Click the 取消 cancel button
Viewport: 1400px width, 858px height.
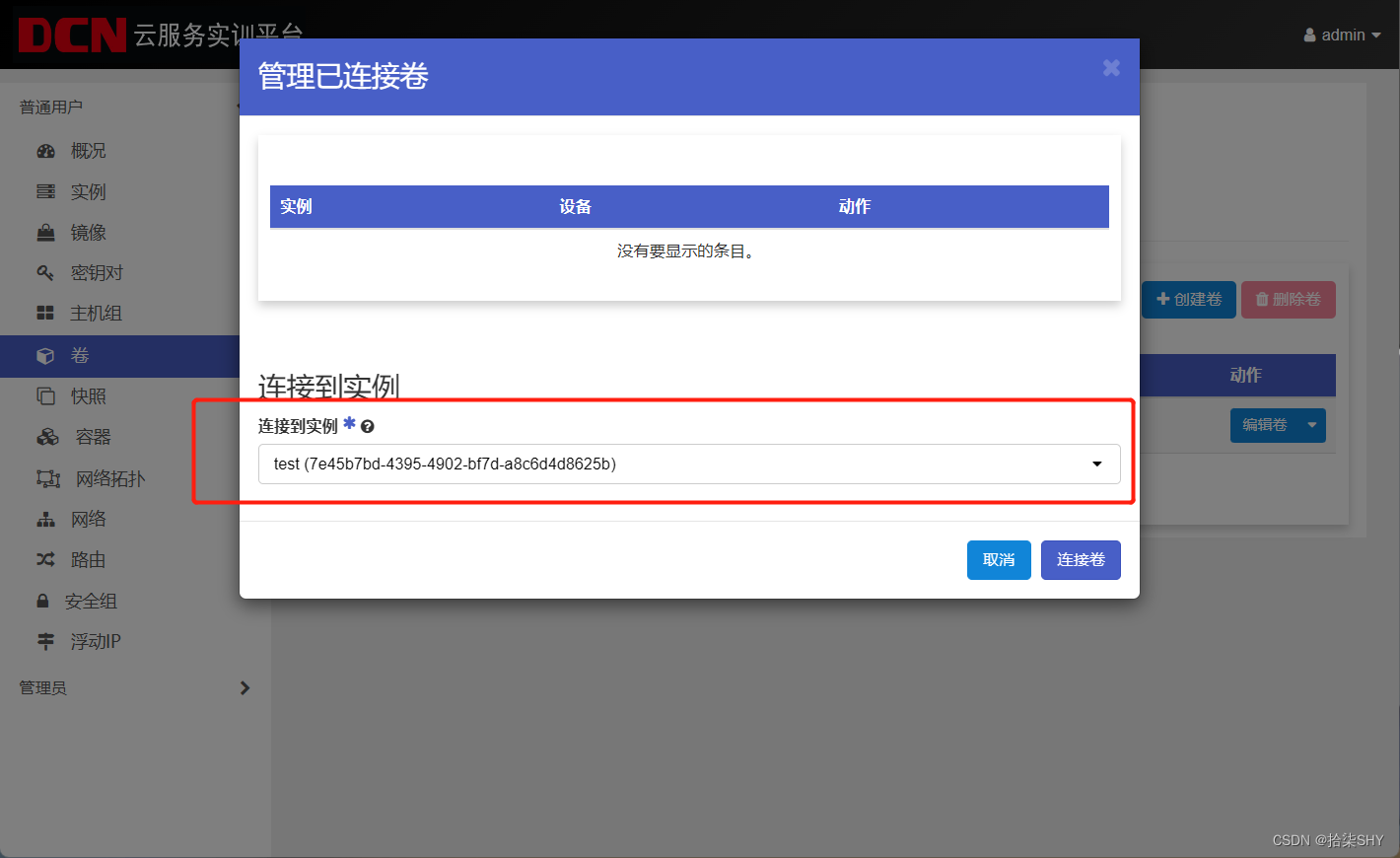[999, 560]
